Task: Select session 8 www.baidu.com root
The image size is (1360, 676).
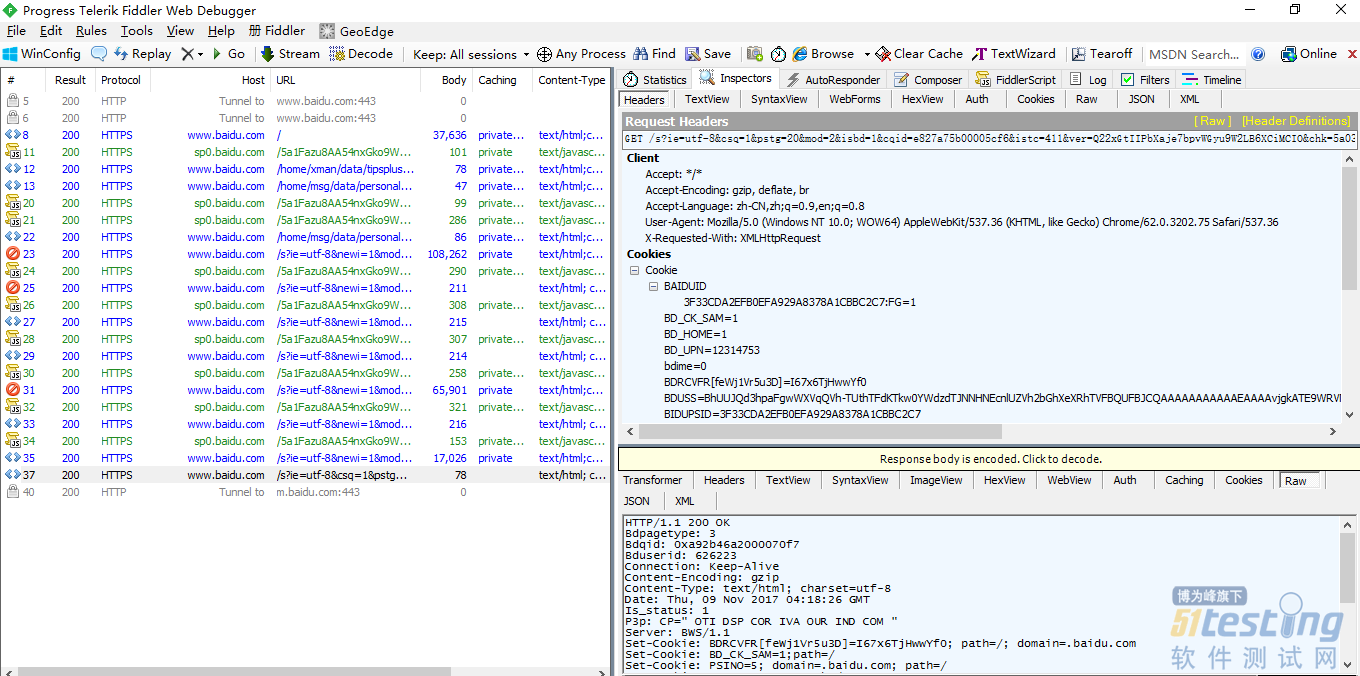Action: click(x=305, y=135)
